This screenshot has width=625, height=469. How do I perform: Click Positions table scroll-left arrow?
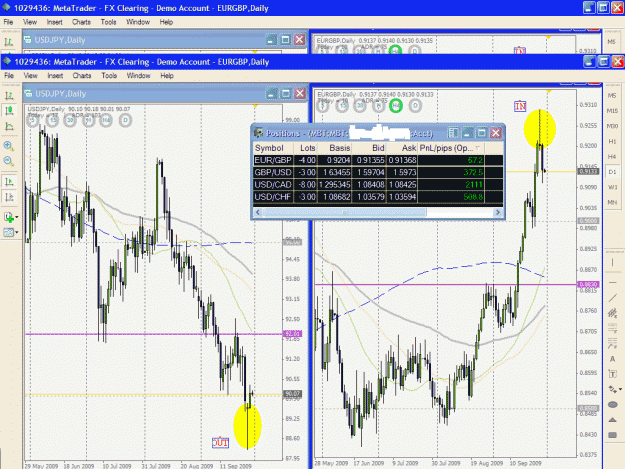coord(258,212)
